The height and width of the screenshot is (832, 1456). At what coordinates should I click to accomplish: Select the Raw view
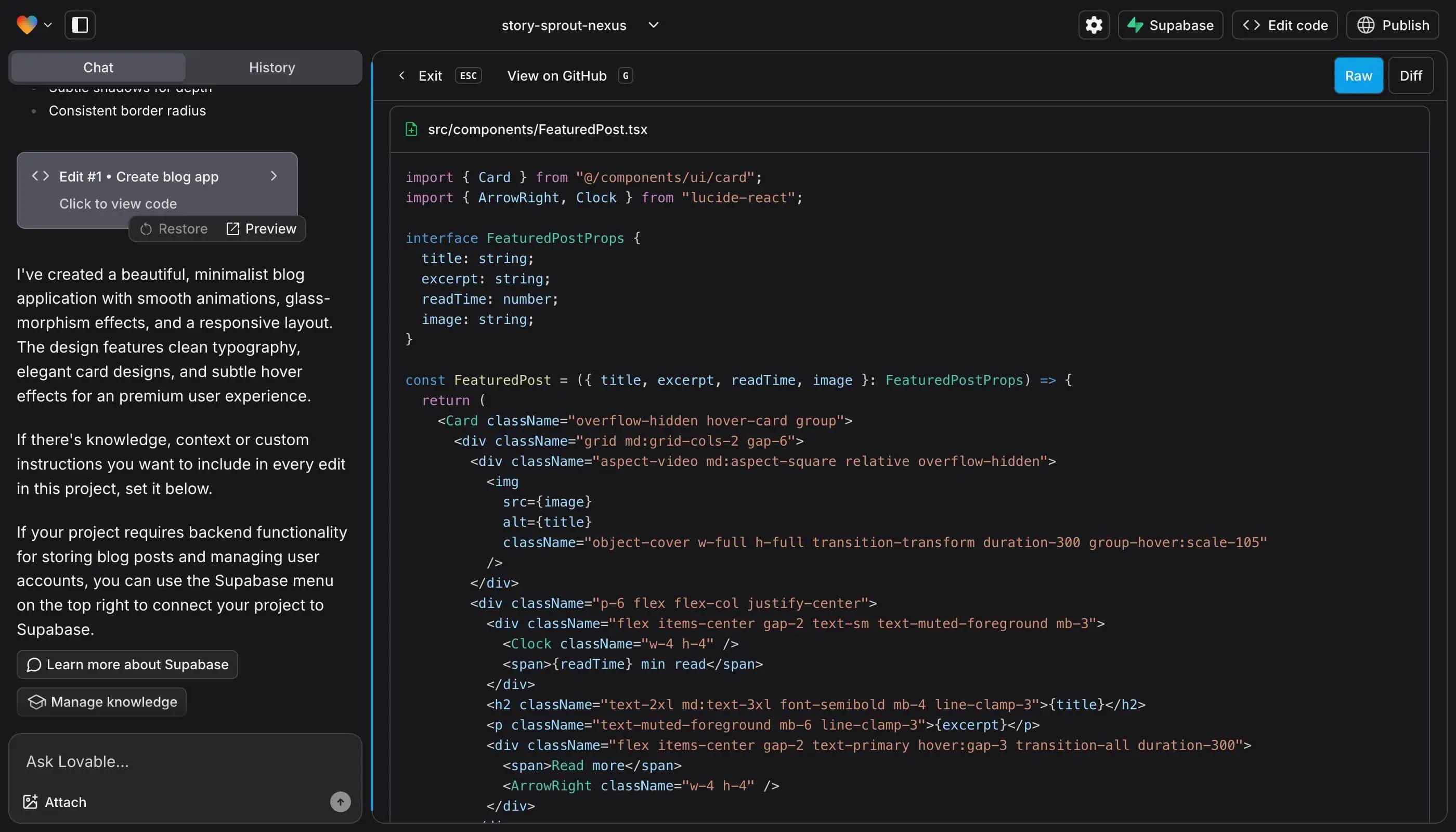pyautogui.click(x=1358, y=75)
